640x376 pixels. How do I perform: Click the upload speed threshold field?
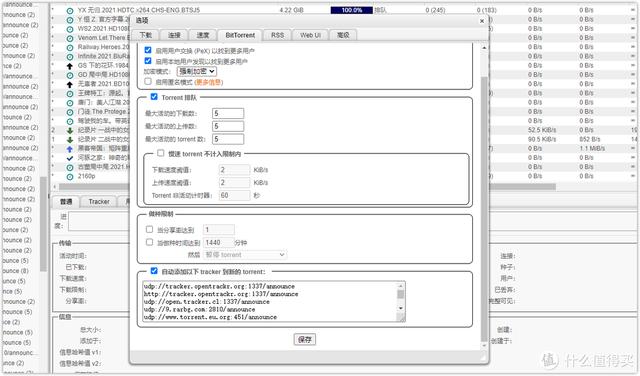tap(235, 182)
